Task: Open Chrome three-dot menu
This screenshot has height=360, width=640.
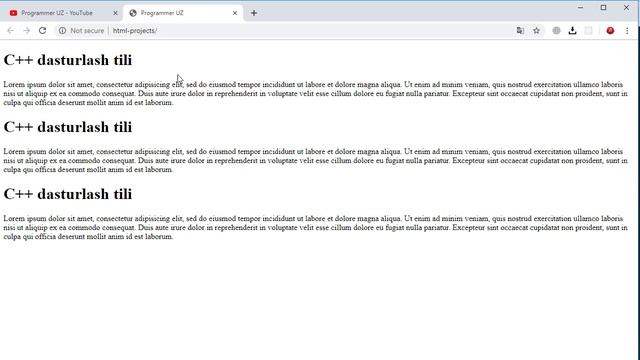Action: (x=627, y=31)
